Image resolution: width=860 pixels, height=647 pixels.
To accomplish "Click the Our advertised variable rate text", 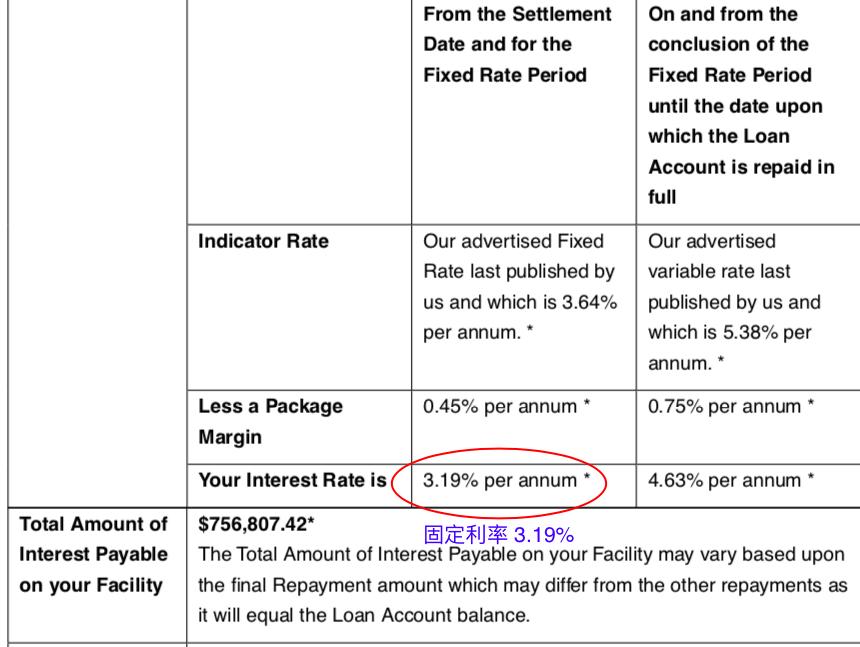I will (711, 257).
